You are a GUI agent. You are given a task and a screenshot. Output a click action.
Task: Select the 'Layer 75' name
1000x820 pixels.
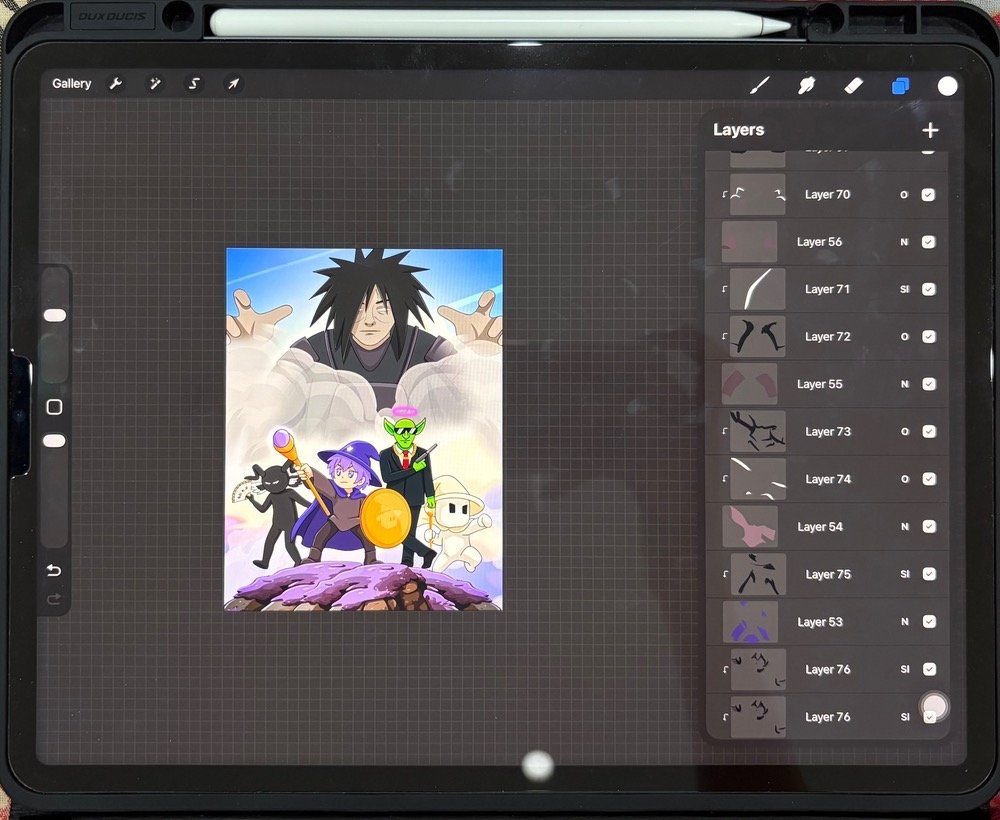828,574
